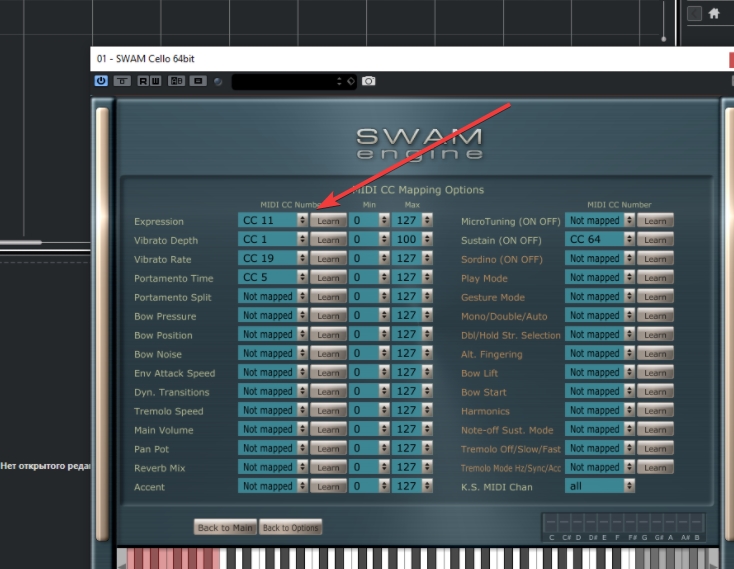
Task: Open Expression CC 11 dropdown
Action: (273, 220)
